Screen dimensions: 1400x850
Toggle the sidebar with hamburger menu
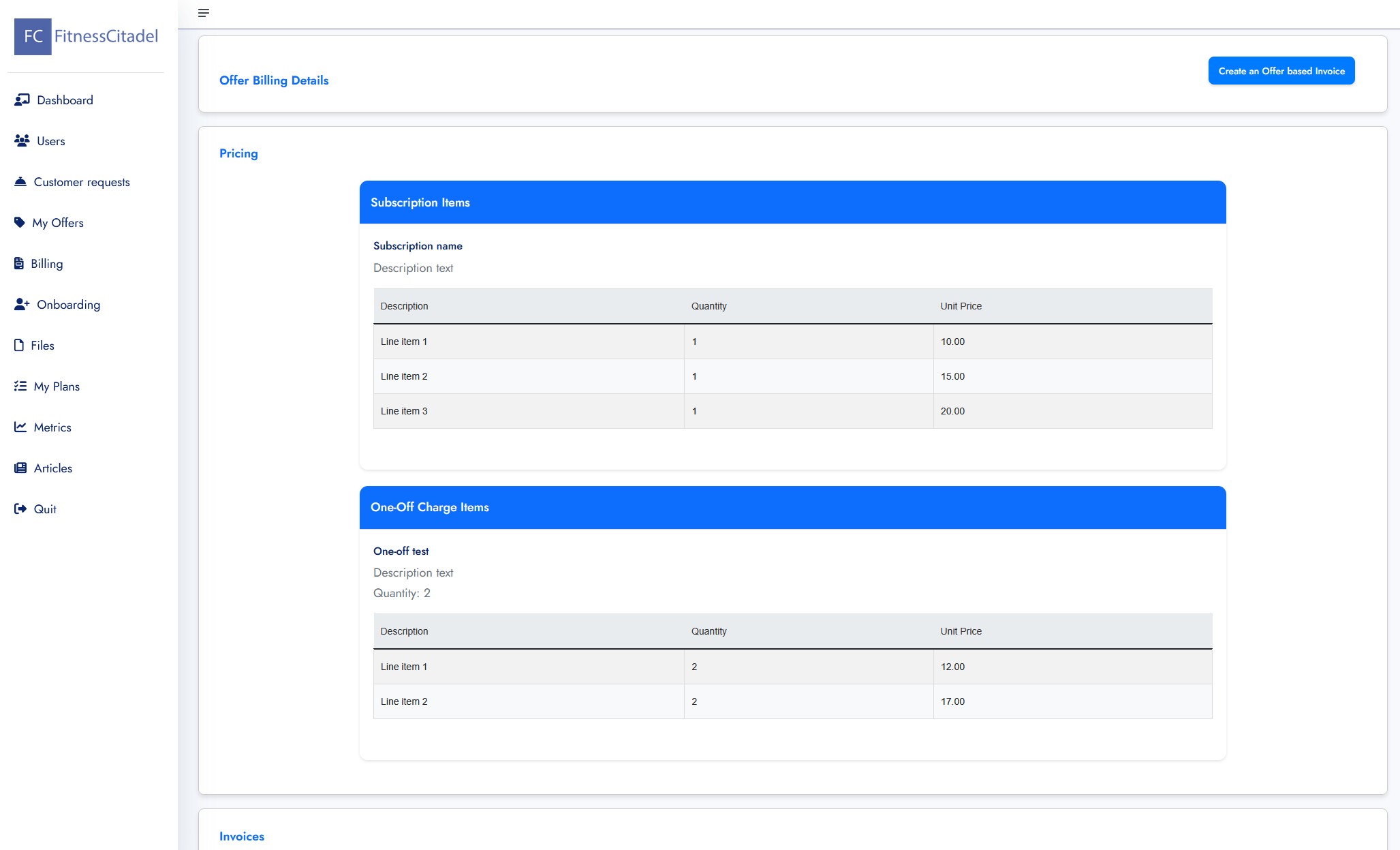coord(204,13)
